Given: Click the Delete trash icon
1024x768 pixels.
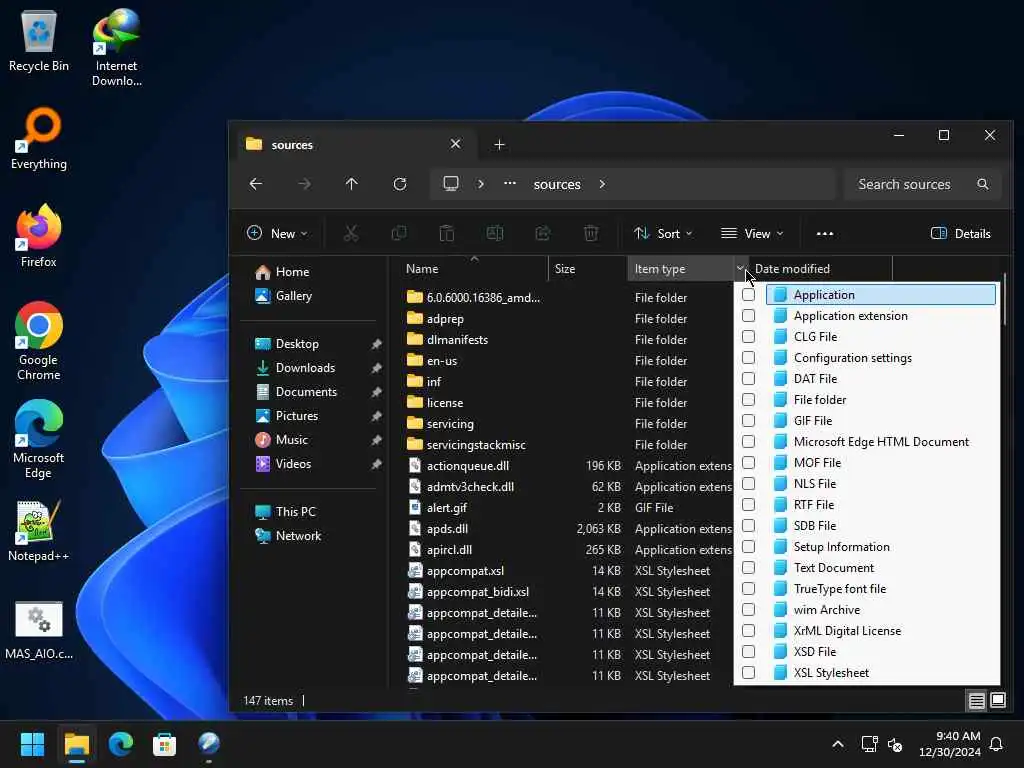Looking at the screenshot, I should [x=591, y=233].
